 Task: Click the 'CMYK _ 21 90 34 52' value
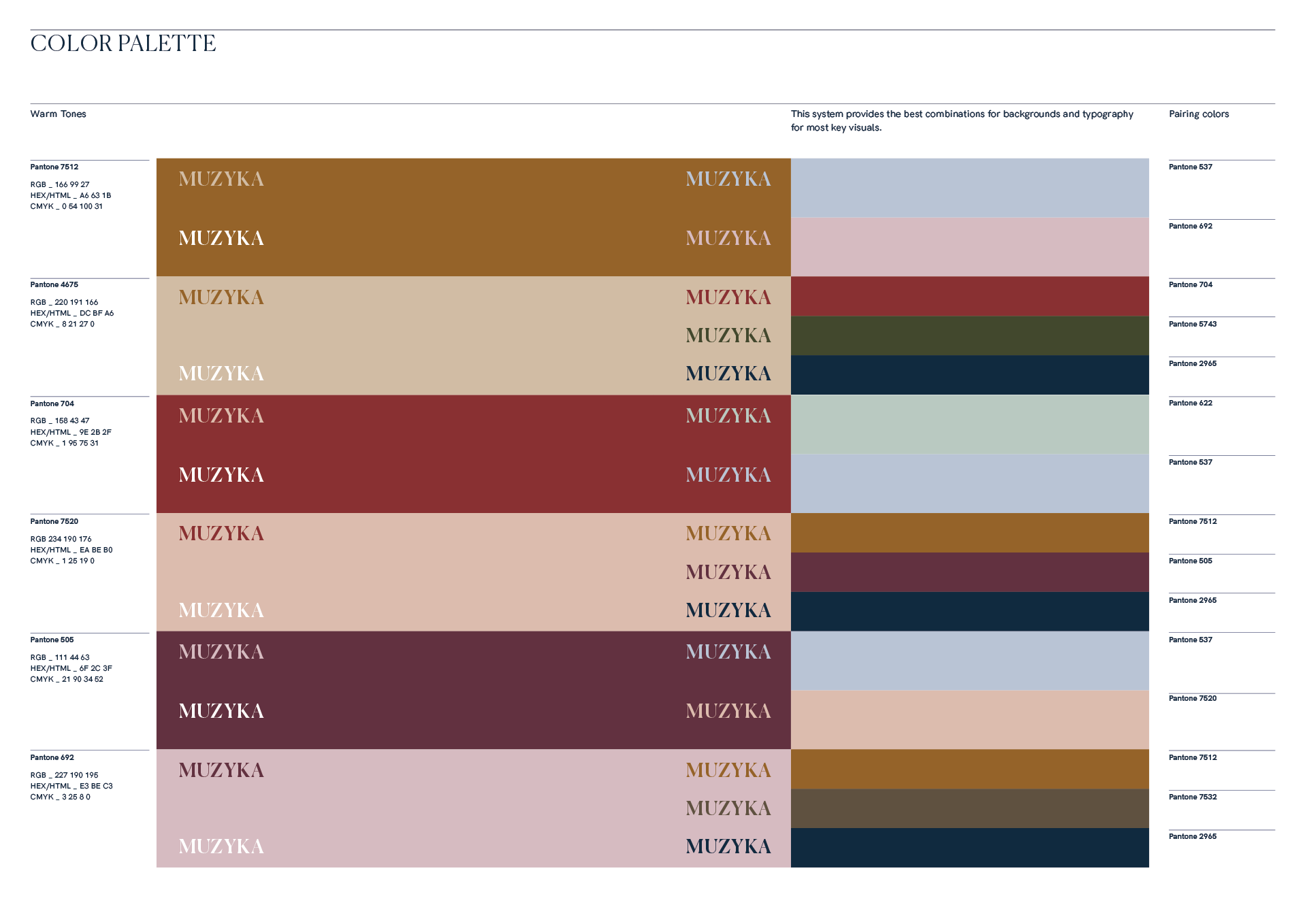67,679
